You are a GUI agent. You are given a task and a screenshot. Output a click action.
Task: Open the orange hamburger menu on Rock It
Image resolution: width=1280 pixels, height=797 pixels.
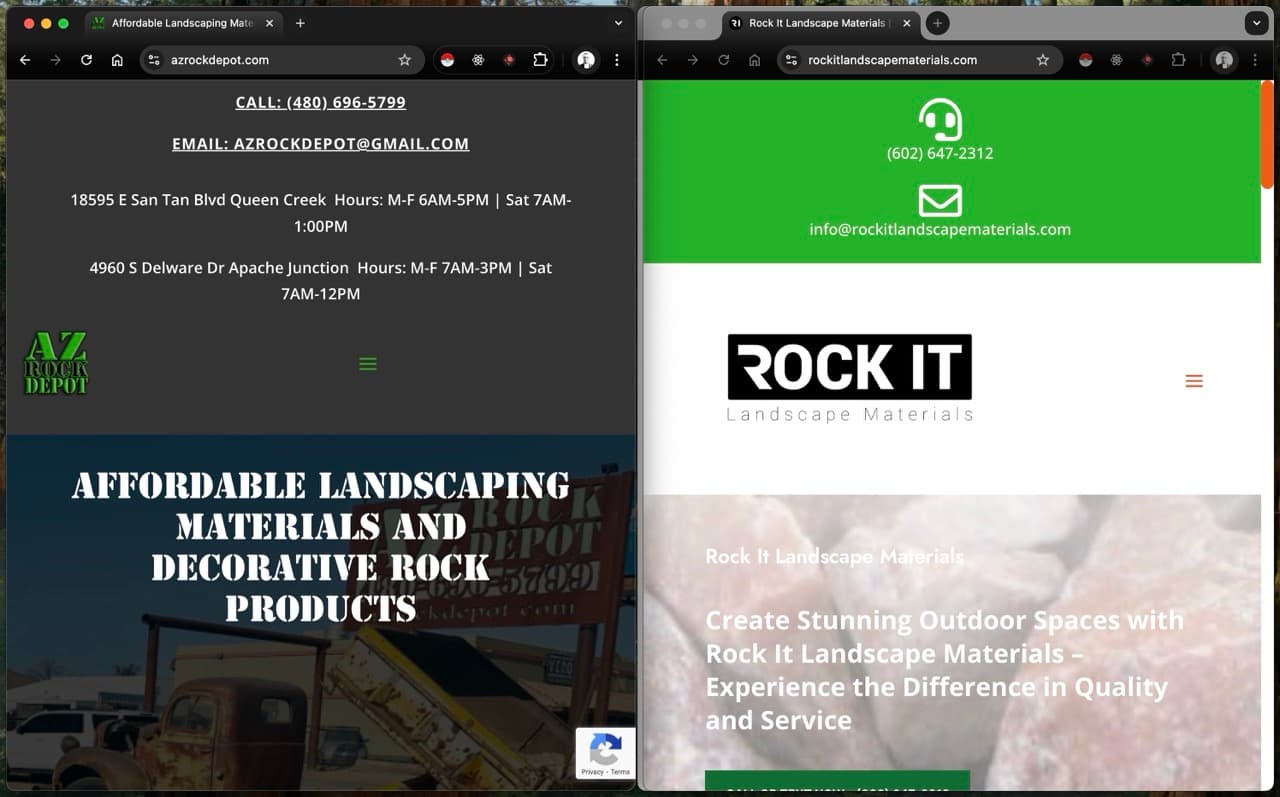coord(1194,381)
